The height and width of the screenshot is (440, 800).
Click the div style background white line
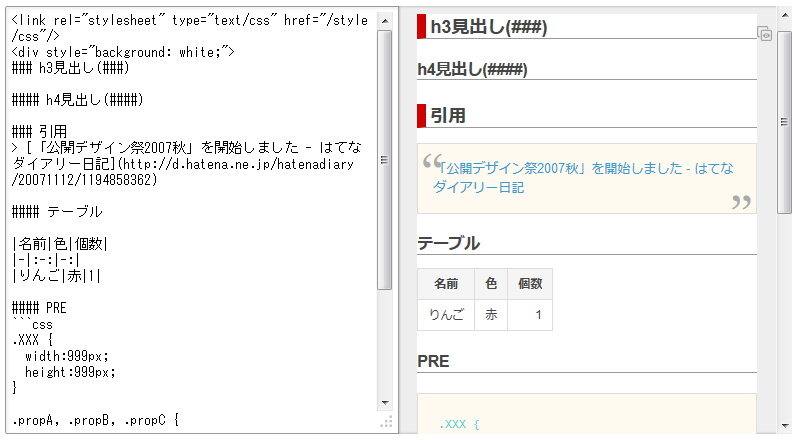pos(123,52)
